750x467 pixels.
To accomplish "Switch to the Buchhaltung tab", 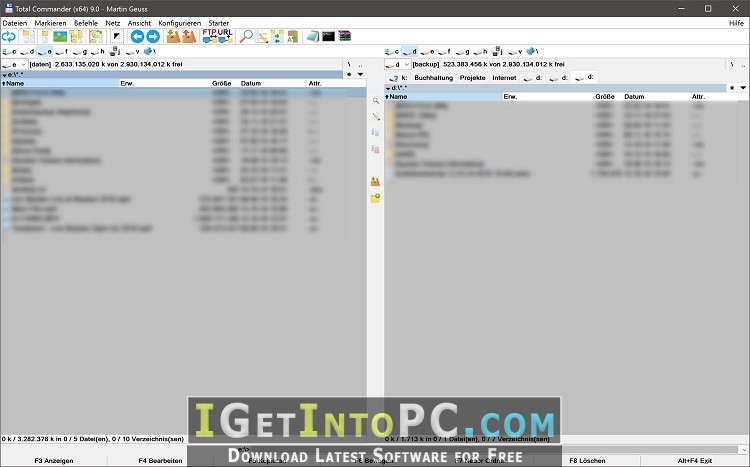I will tap(433, 78).
